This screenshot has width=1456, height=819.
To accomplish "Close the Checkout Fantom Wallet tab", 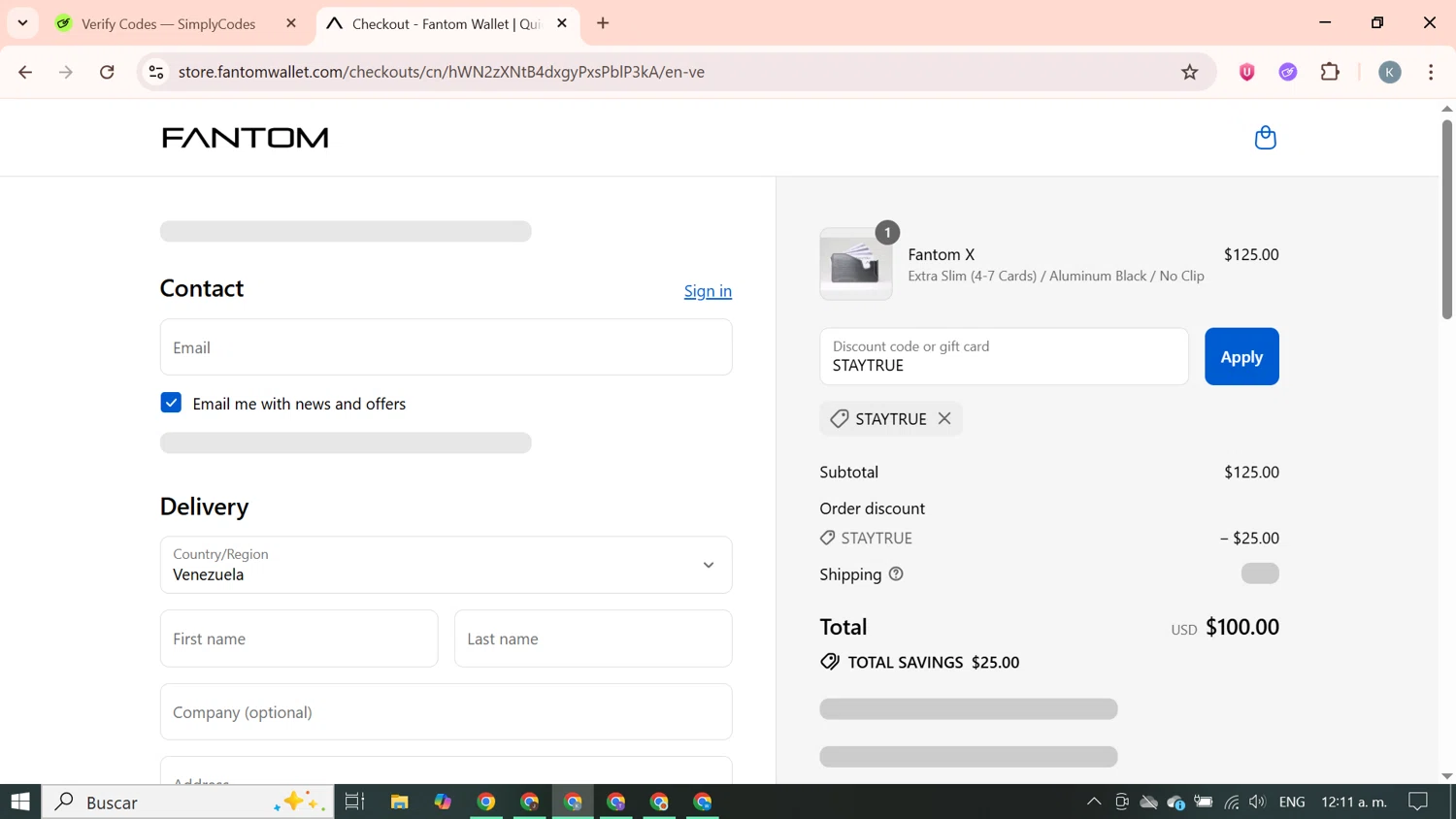I will (x=562, y=23).
